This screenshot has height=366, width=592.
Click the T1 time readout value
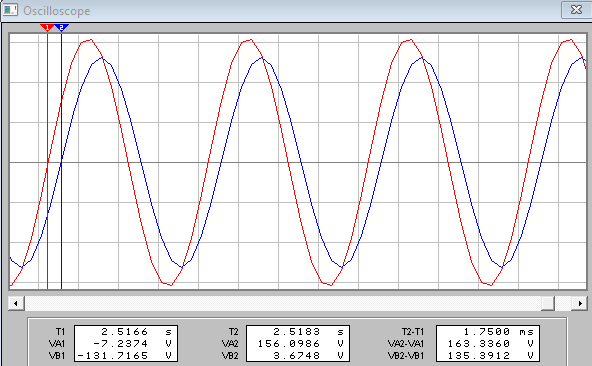(126, 332)
